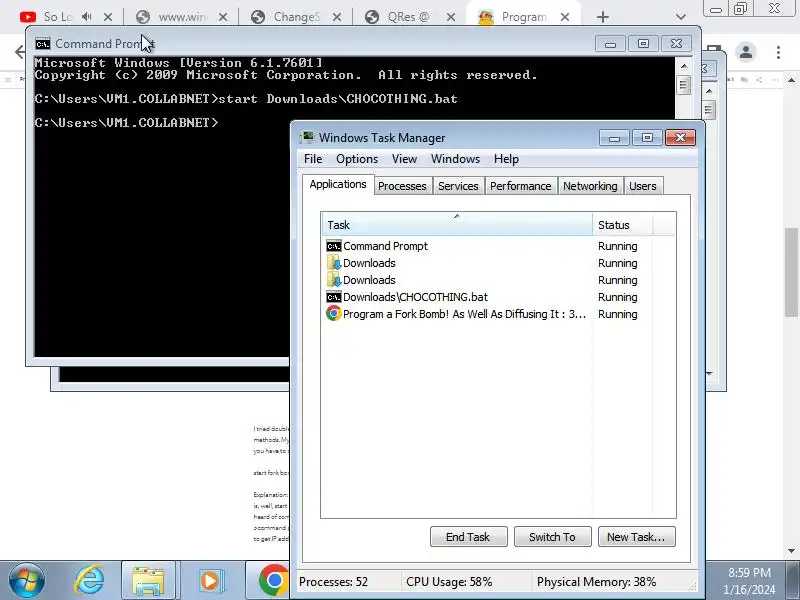Launch Internet Explorer from the taskbar
The height and width of the screenshot is (600, 800).
tap(90, 581)
